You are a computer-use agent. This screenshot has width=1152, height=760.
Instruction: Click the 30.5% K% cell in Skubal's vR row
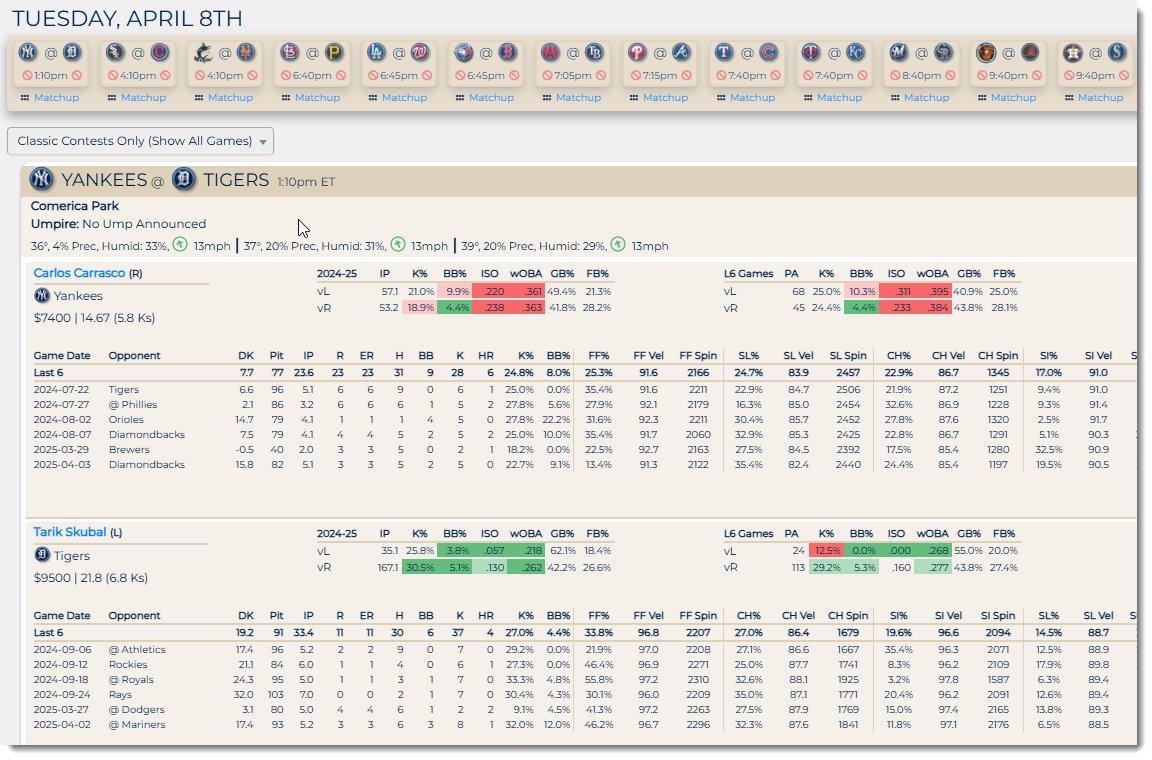(x=420, y=567)
